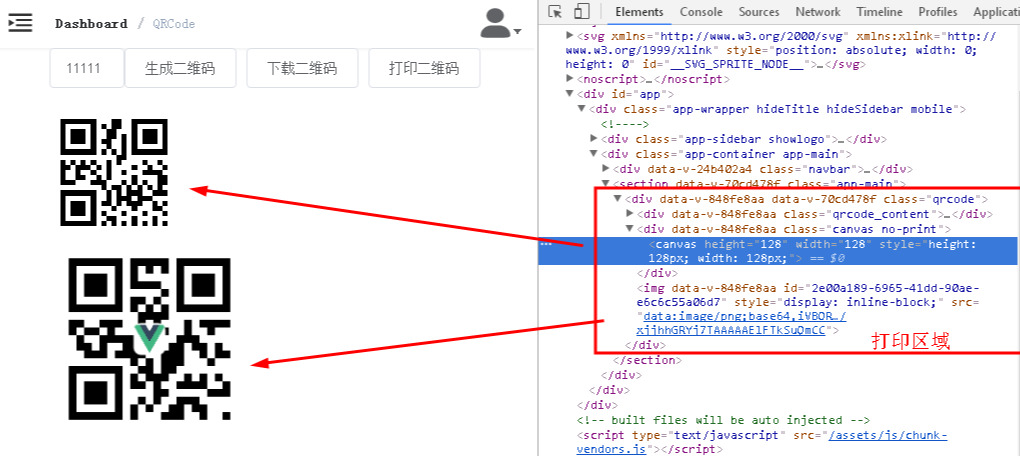1020x456 pixels.
Task: Switch to the Network tab
Action: point(818,12)
